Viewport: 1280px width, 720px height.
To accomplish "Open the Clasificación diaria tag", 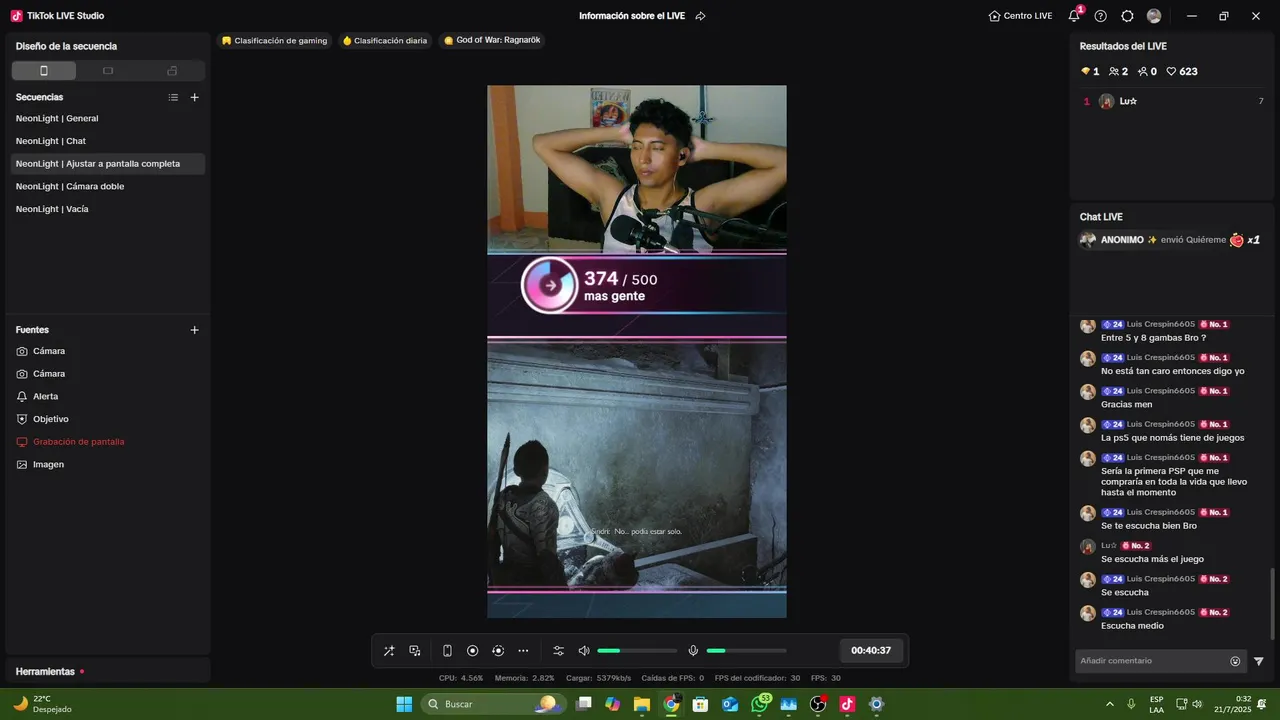I will pos(385,41).
